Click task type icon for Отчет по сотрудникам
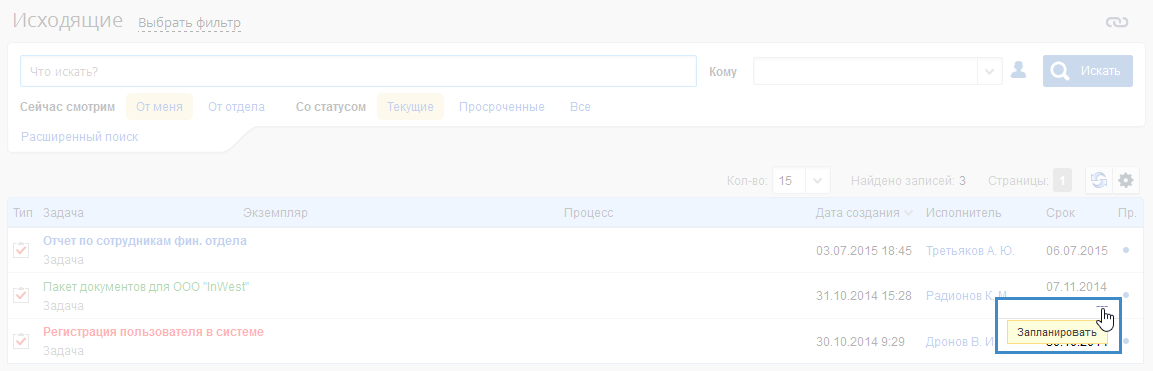This screenshot has width=1153, height=371. [x=21, y=250]
